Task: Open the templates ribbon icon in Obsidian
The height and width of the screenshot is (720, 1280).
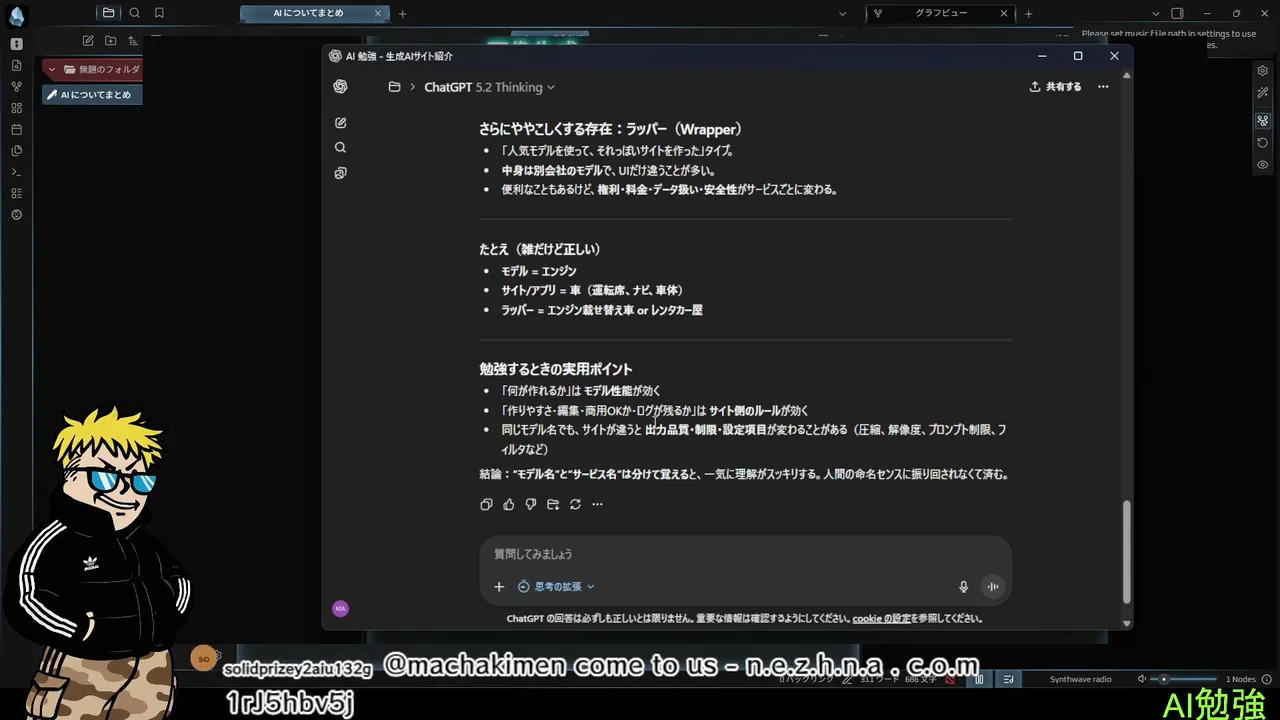Action: click(16, 151)
